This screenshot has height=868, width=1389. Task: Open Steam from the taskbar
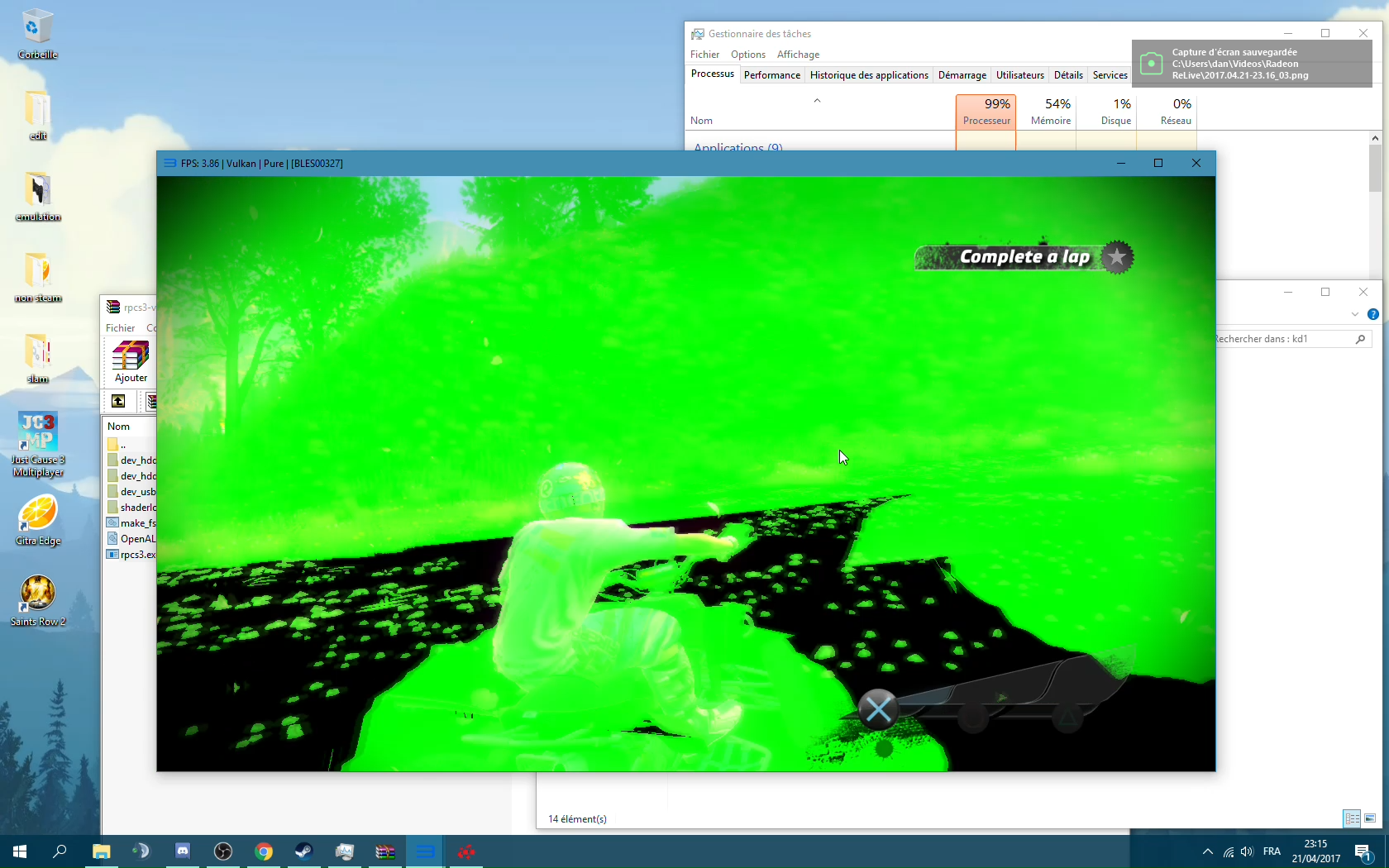coord(303,851)
